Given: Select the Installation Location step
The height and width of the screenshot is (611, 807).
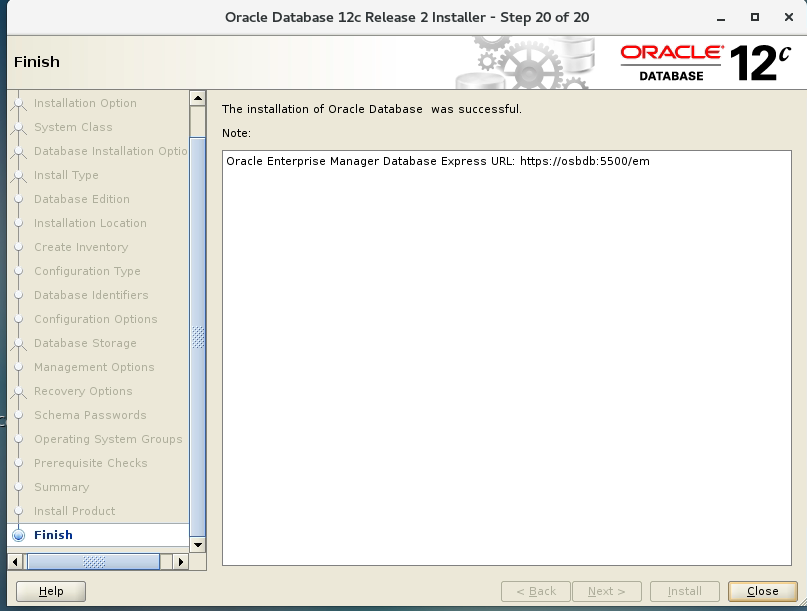Looking at the screenshot, I should [90, 223].
